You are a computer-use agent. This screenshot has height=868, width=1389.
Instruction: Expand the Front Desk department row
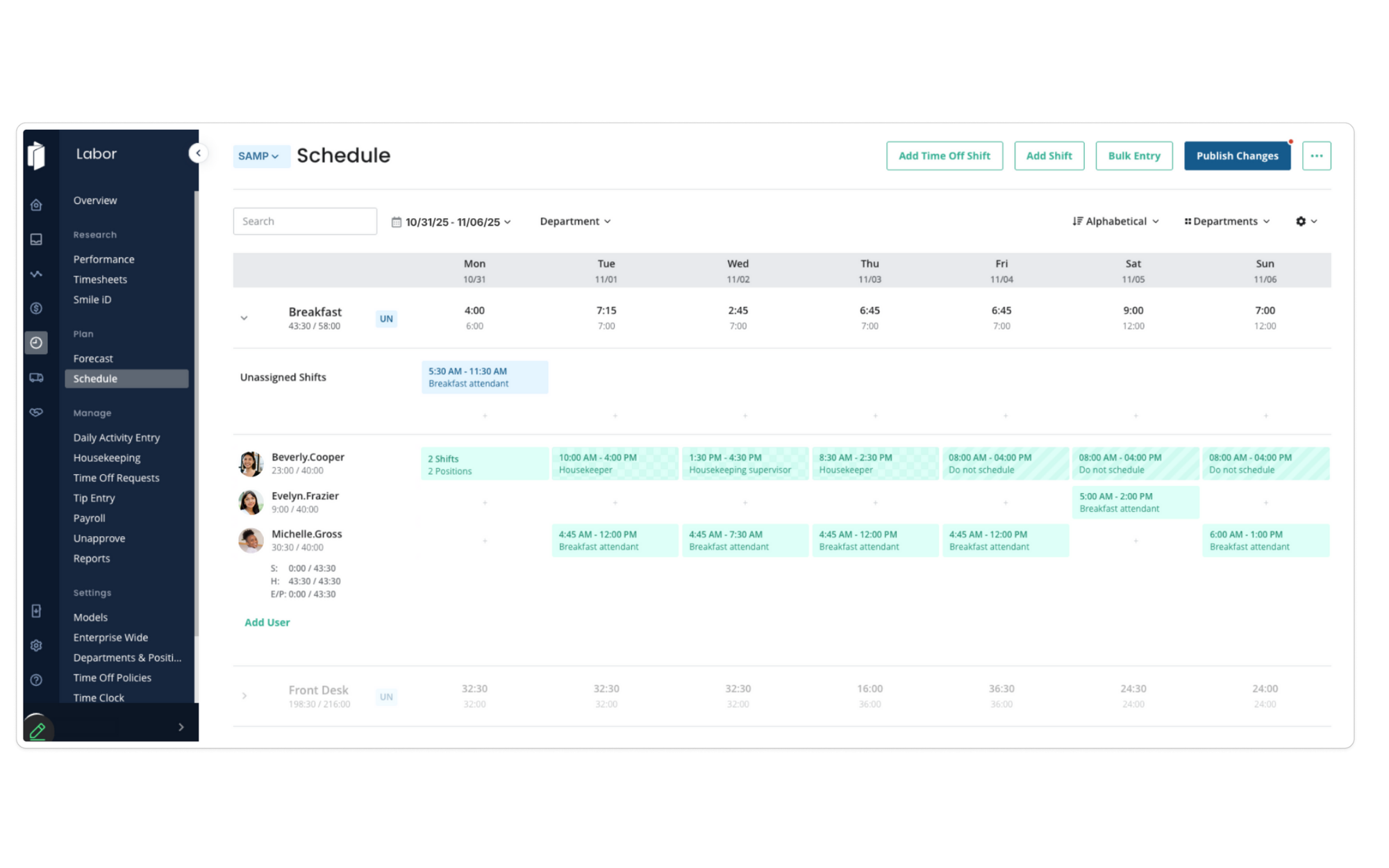(x=244, y=696)
